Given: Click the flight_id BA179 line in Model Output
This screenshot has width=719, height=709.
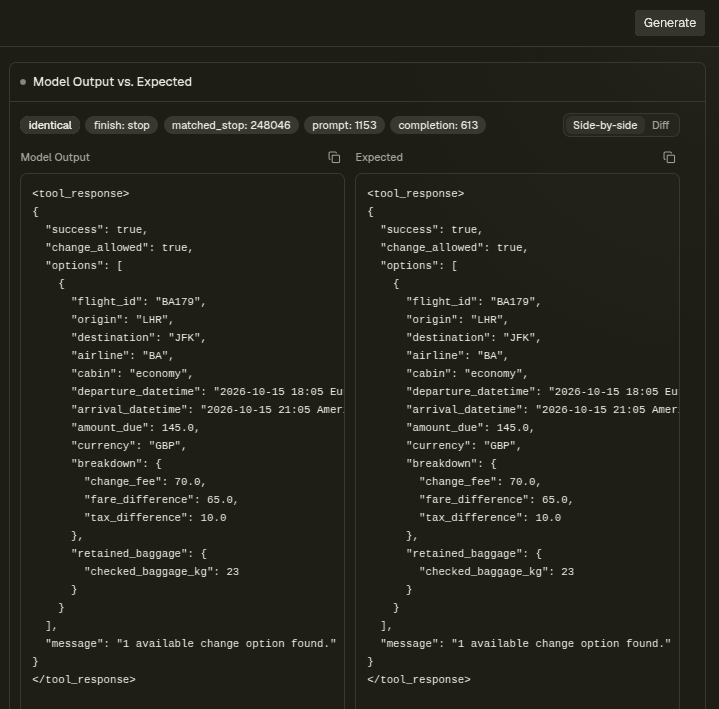Looking at the screenshot, I should pyautogui.click(x=138, y=302).
